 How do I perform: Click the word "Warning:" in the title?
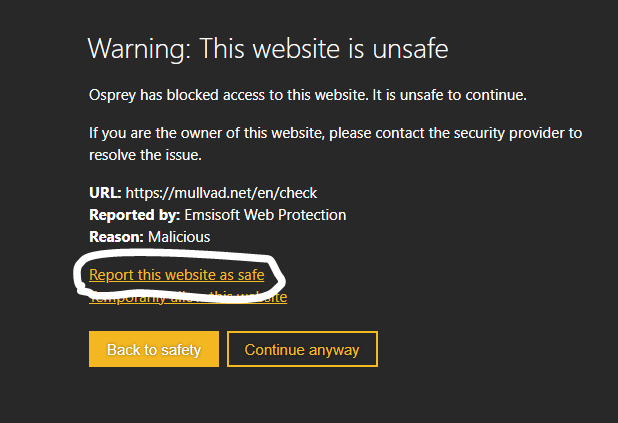(x=138, y=48)
